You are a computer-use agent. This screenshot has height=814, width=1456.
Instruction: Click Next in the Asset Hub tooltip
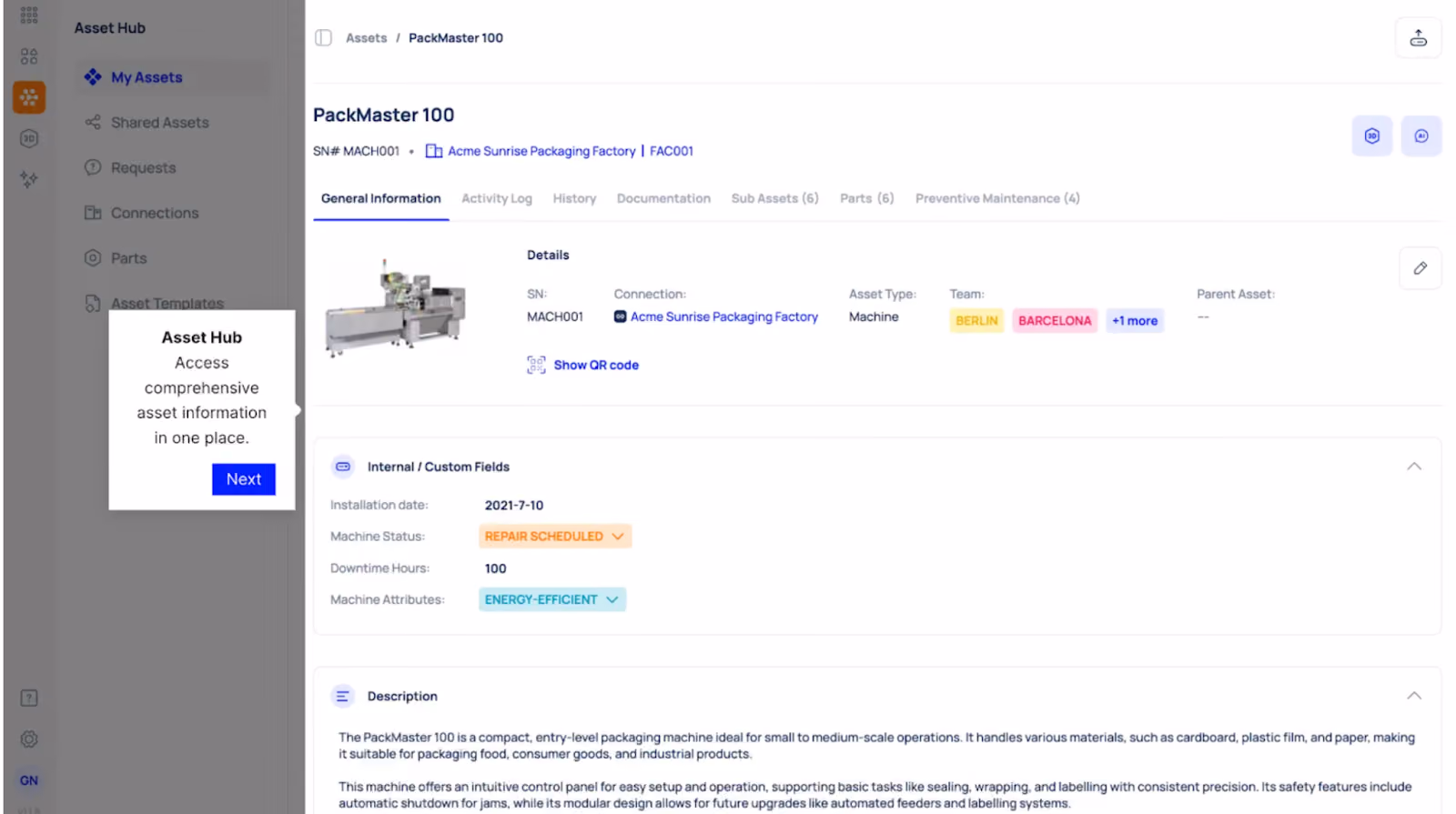244,479
